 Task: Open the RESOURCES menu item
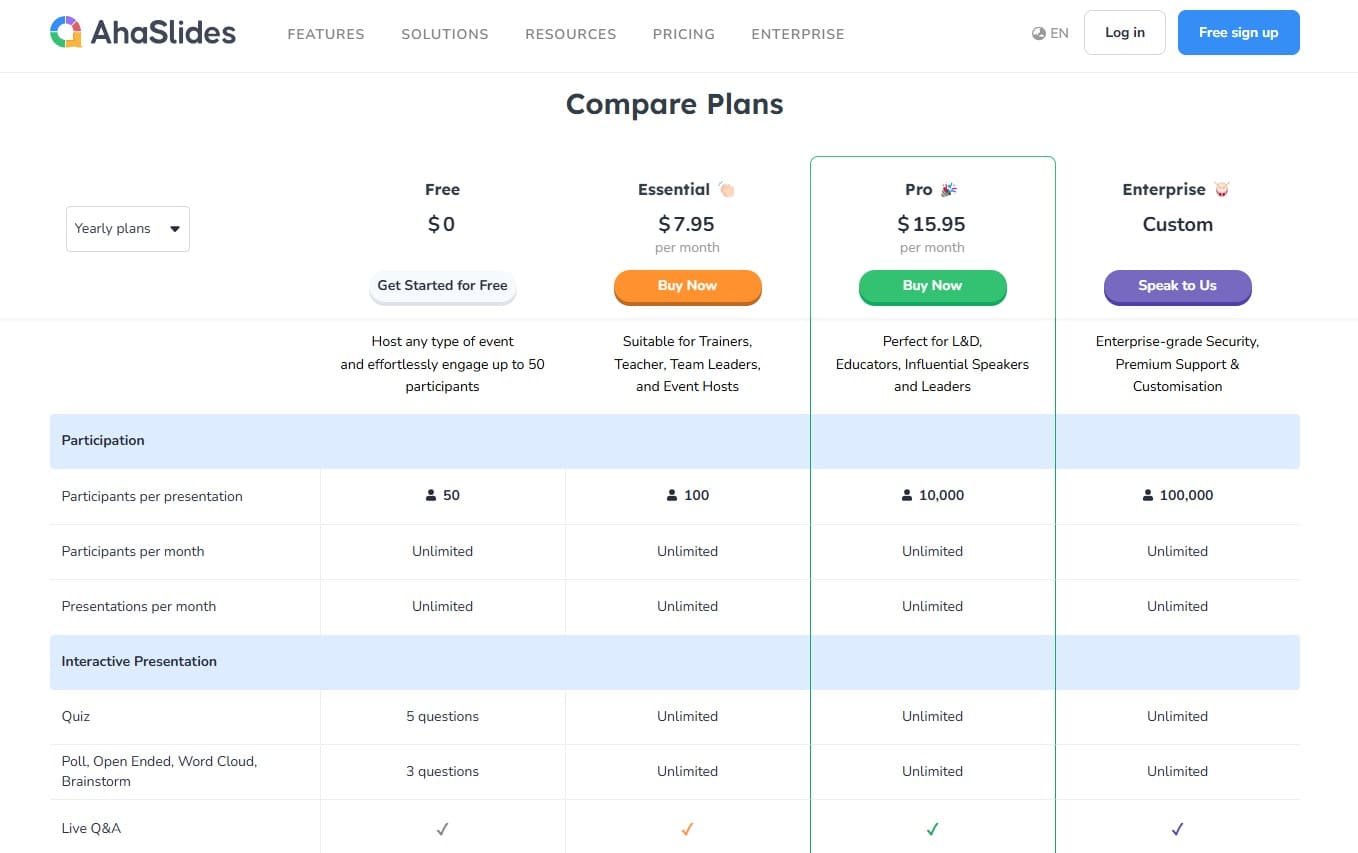pyautogui.click(x=570, y=33)
